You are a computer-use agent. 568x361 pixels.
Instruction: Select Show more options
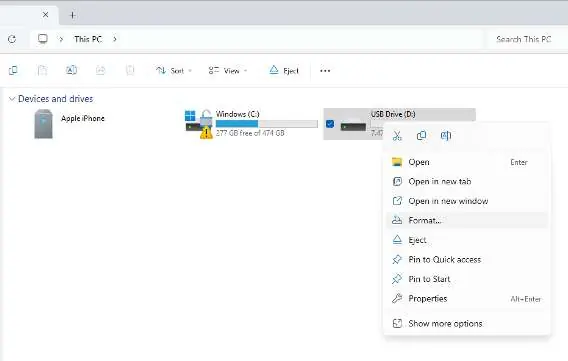pos(467,323)
